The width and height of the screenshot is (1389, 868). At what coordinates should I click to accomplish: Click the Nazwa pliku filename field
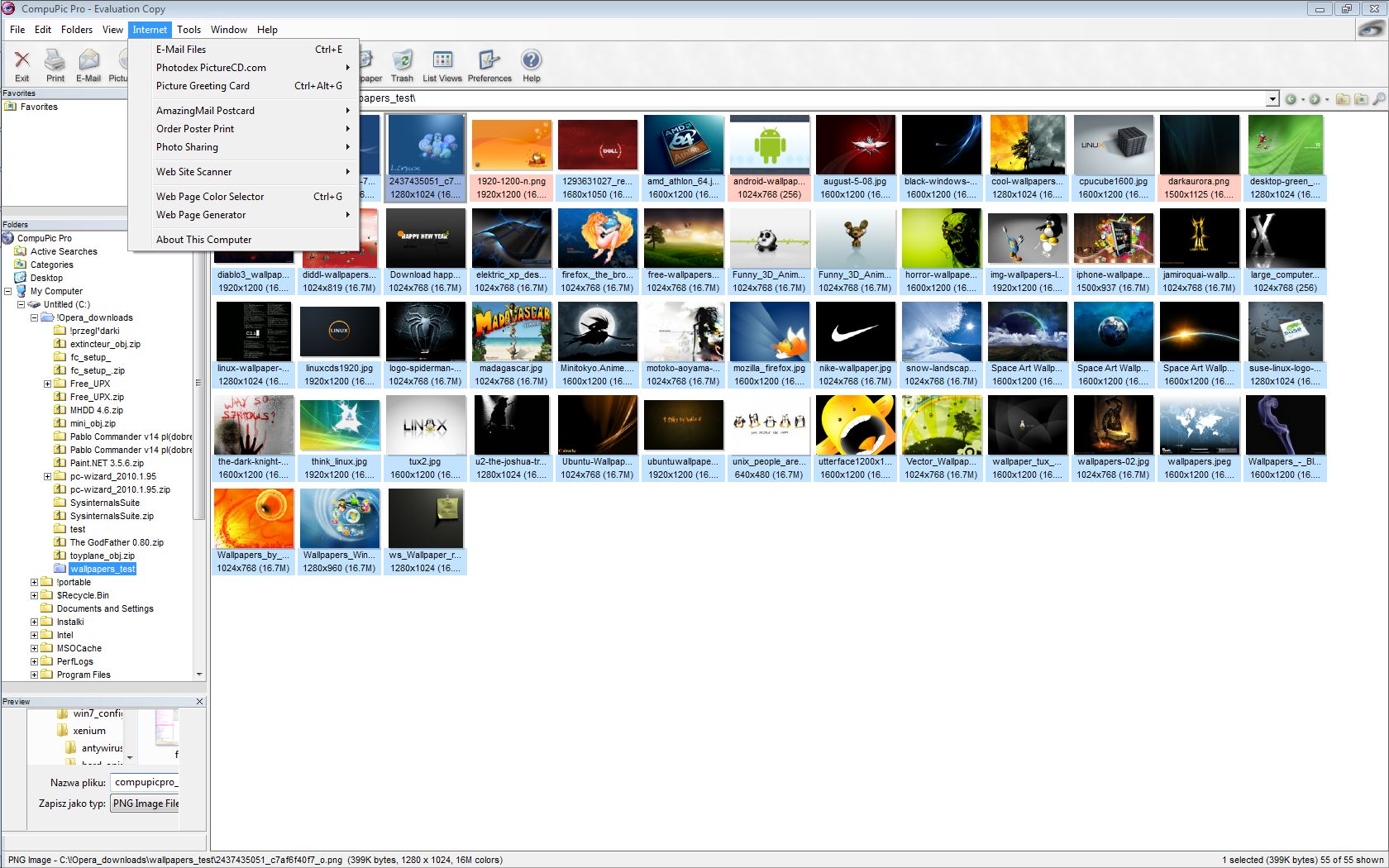(x=146, y=782)
